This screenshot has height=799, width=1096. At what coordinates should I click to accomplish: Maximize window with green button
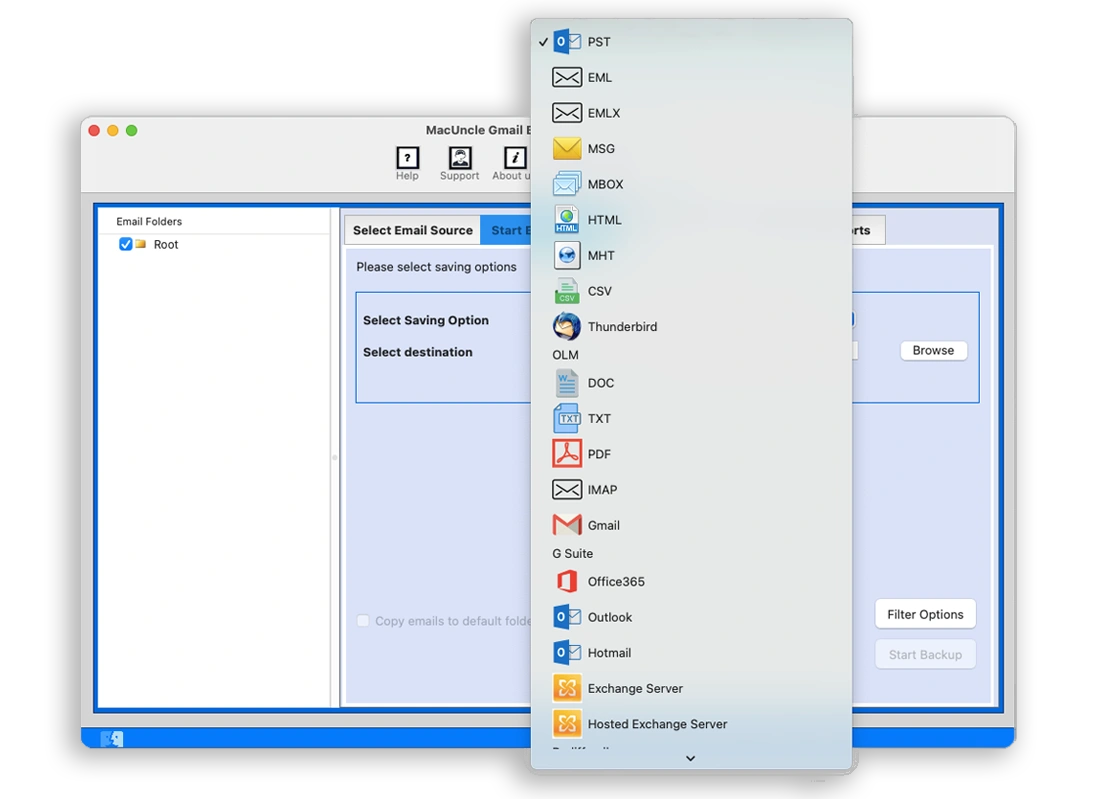pyautogui.click(x=131, y=130)
